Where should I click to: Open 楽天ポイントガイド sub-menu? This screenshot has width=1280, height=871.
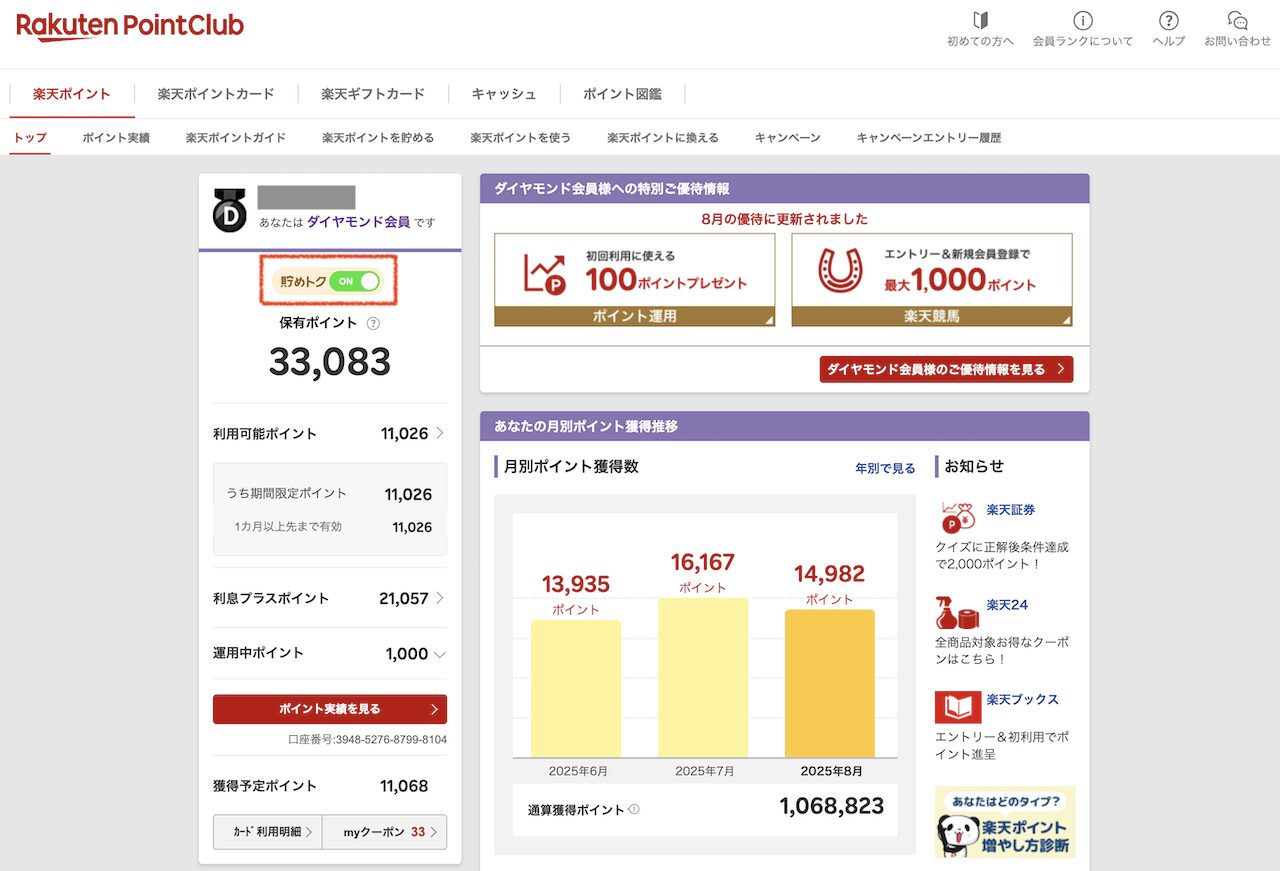point(236,138)
